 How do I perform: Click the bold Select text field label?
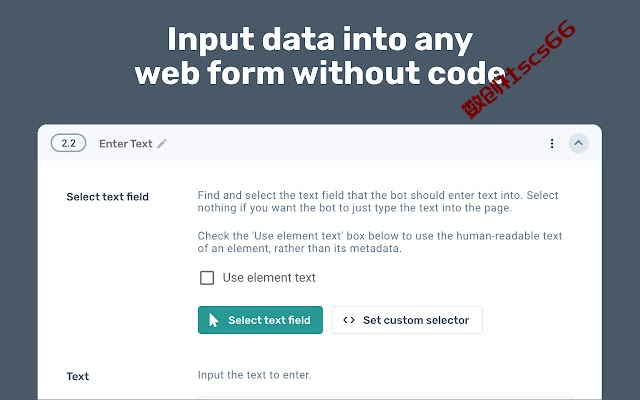click(107, 197)
